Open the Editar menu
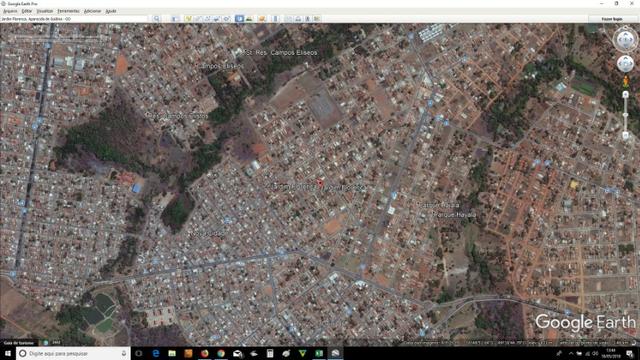Image resolution: width=640 pixels, height=360 pixels. click(x=27, y=11)
